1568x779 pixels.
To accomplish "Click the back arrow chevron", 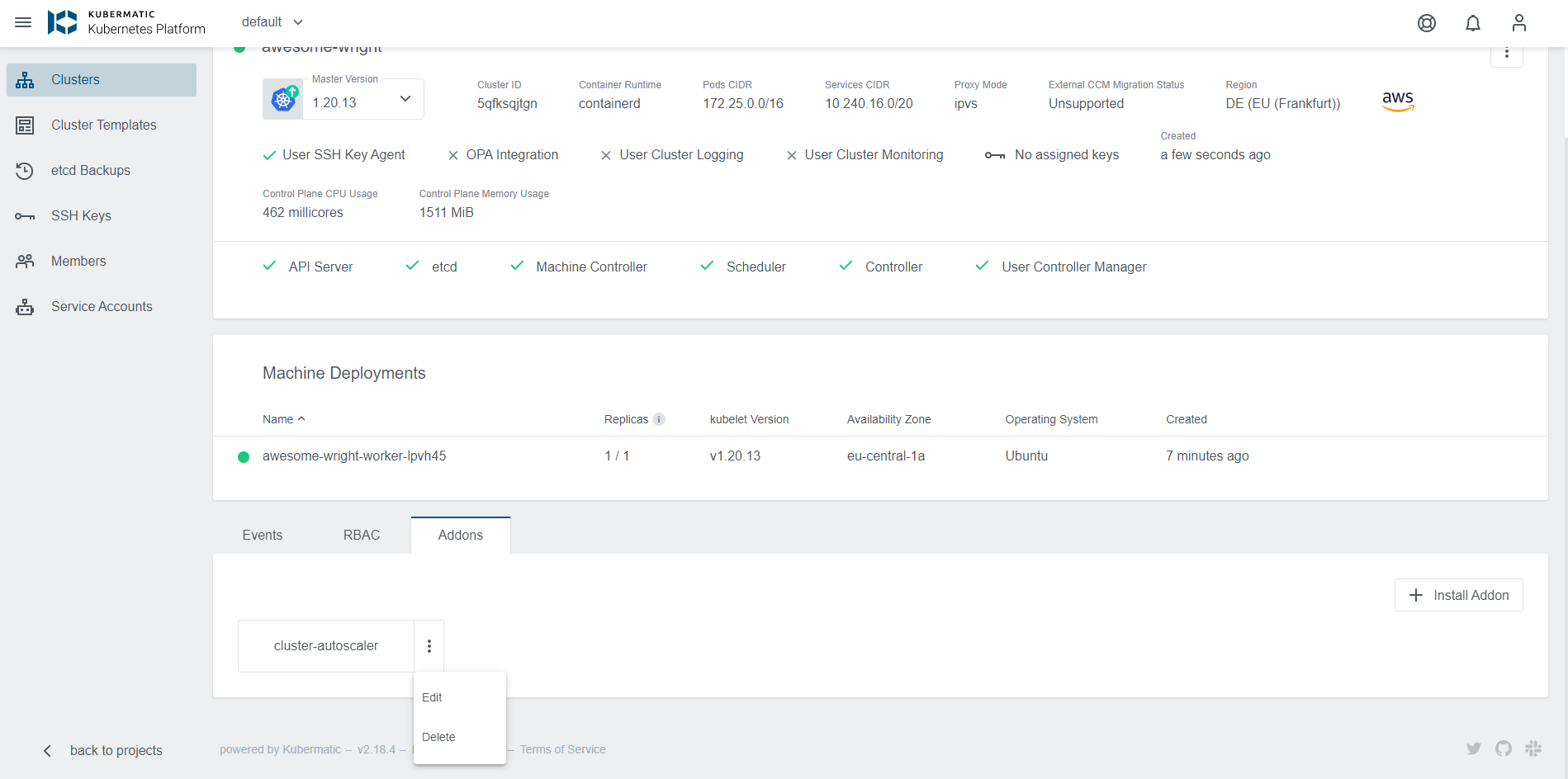I will pos(47,751).
